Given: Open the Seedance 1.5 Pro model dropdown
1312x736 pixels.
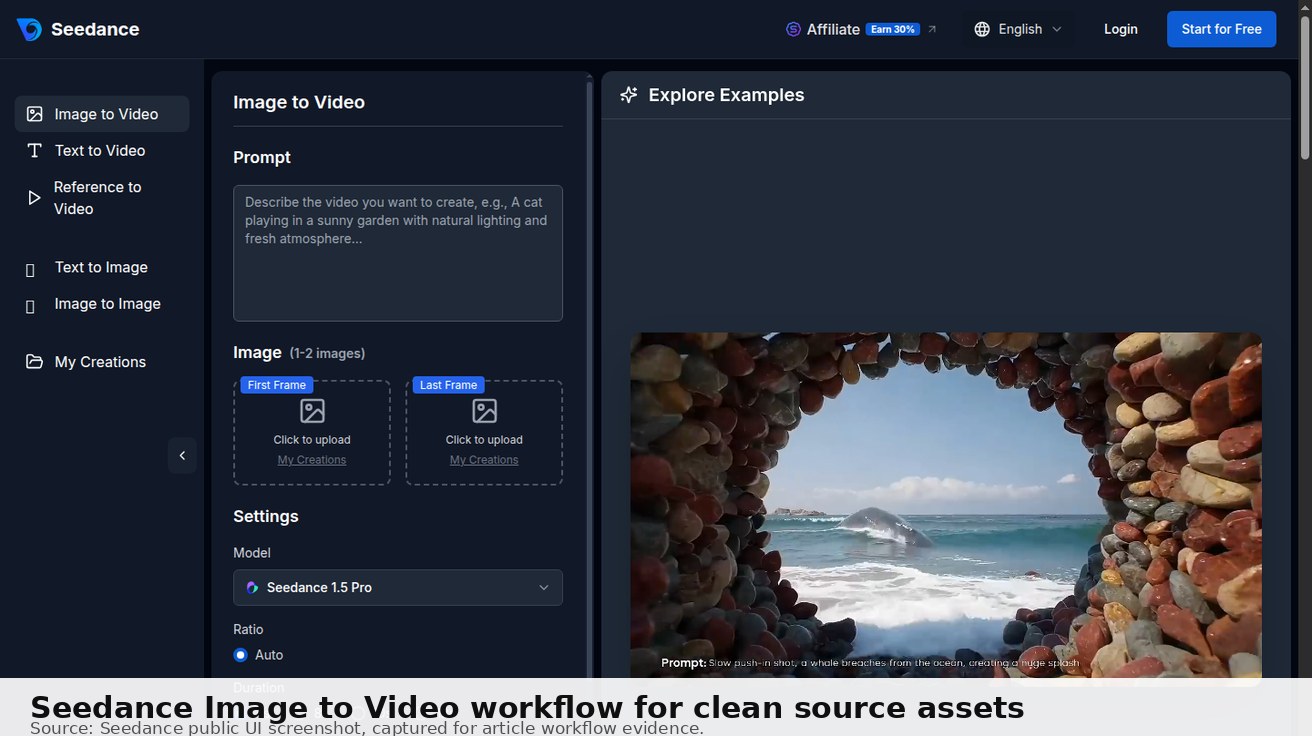Looking at the screenshot, I should click(398, 587).
